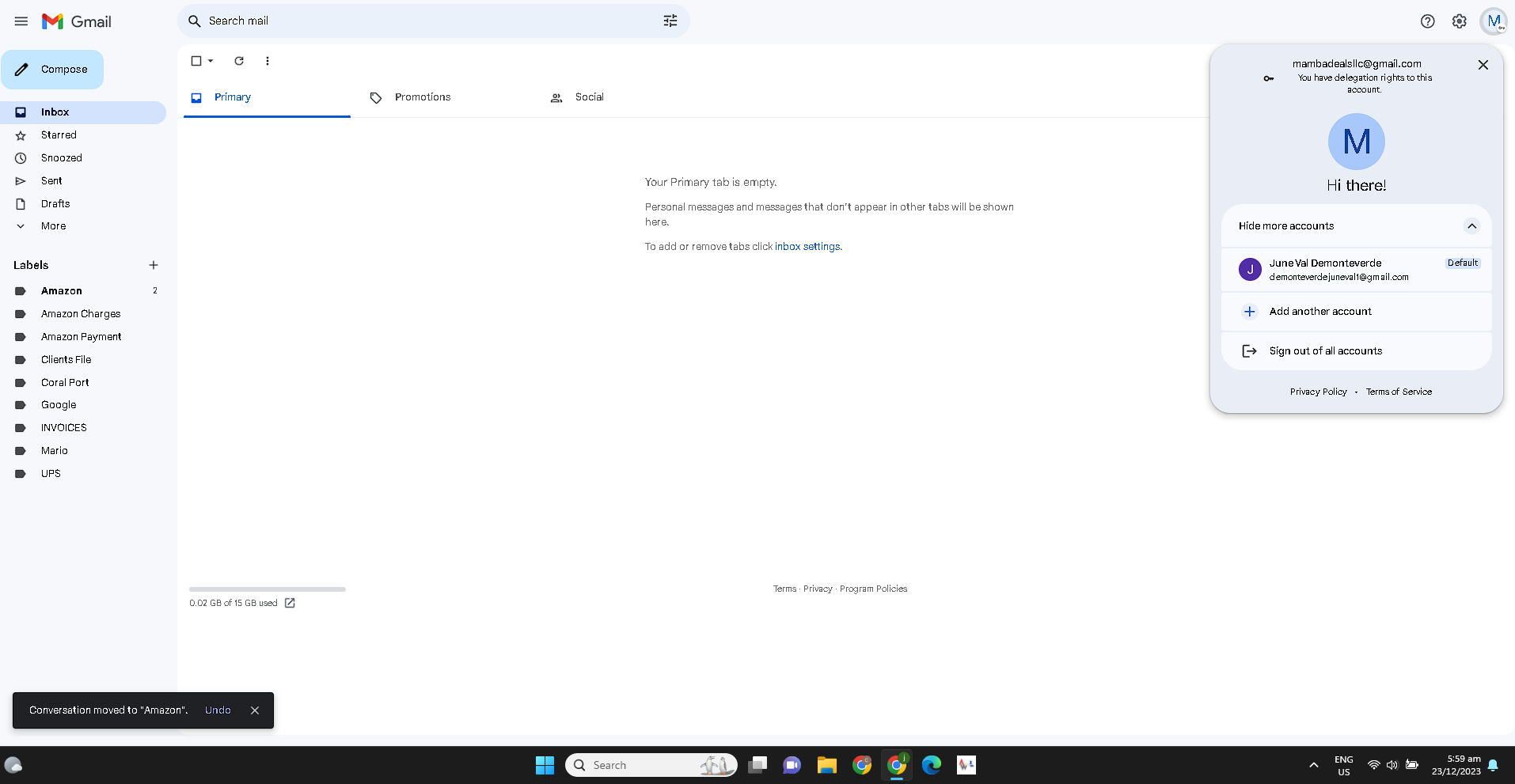Click Sign out of all accounts
The image size is (1515, 784).
1357,351
